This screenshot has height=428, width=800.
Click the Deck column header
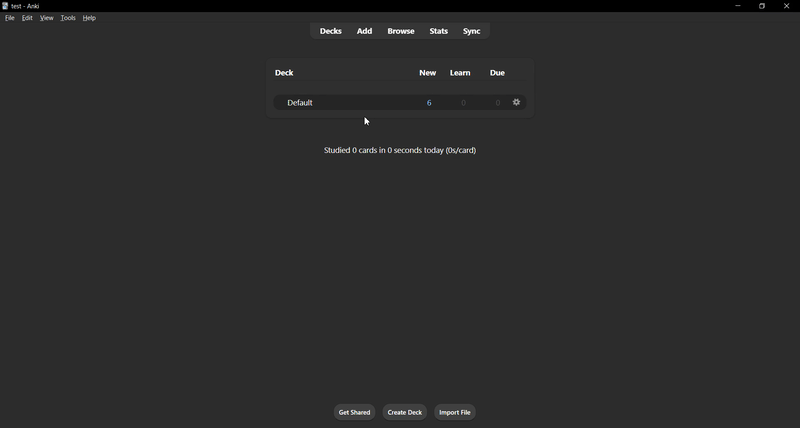coord(284,72)
